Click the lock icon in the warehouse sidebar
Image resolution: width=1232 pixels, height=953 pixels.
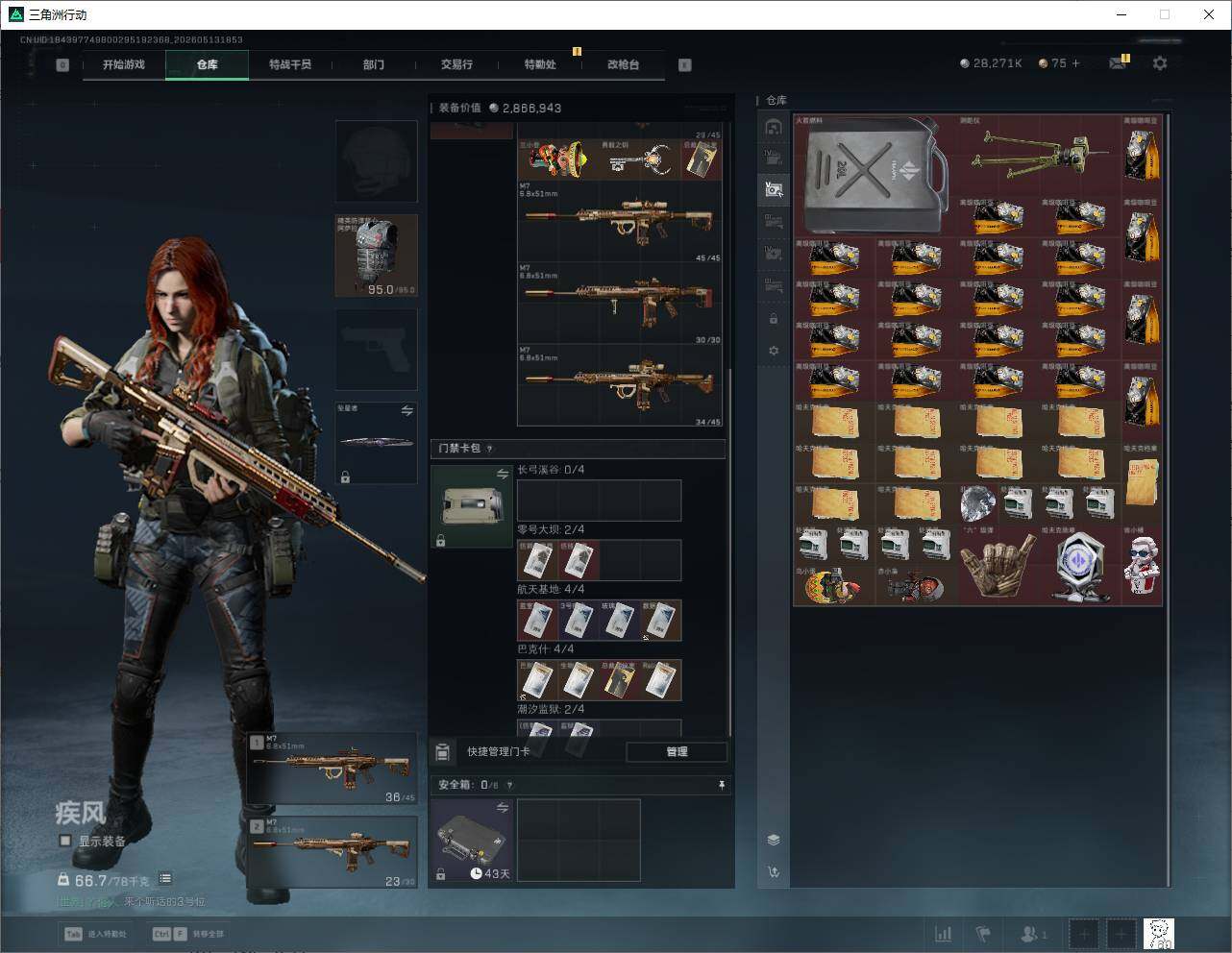774,318
